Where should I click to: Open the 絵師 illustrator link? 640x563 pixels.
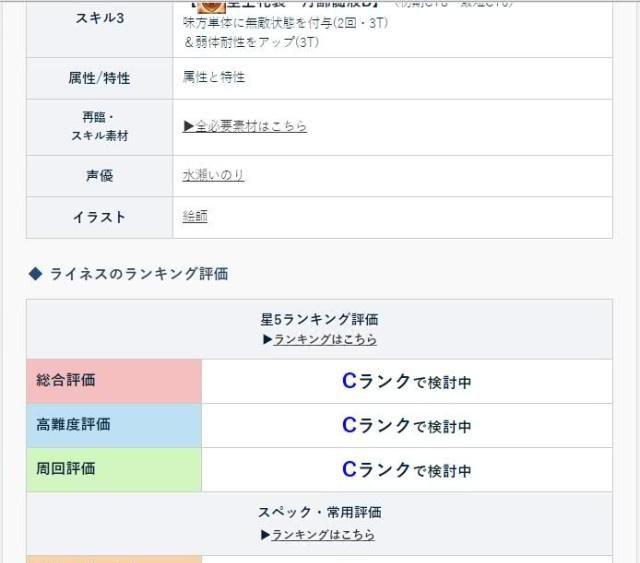pos(195,216)
